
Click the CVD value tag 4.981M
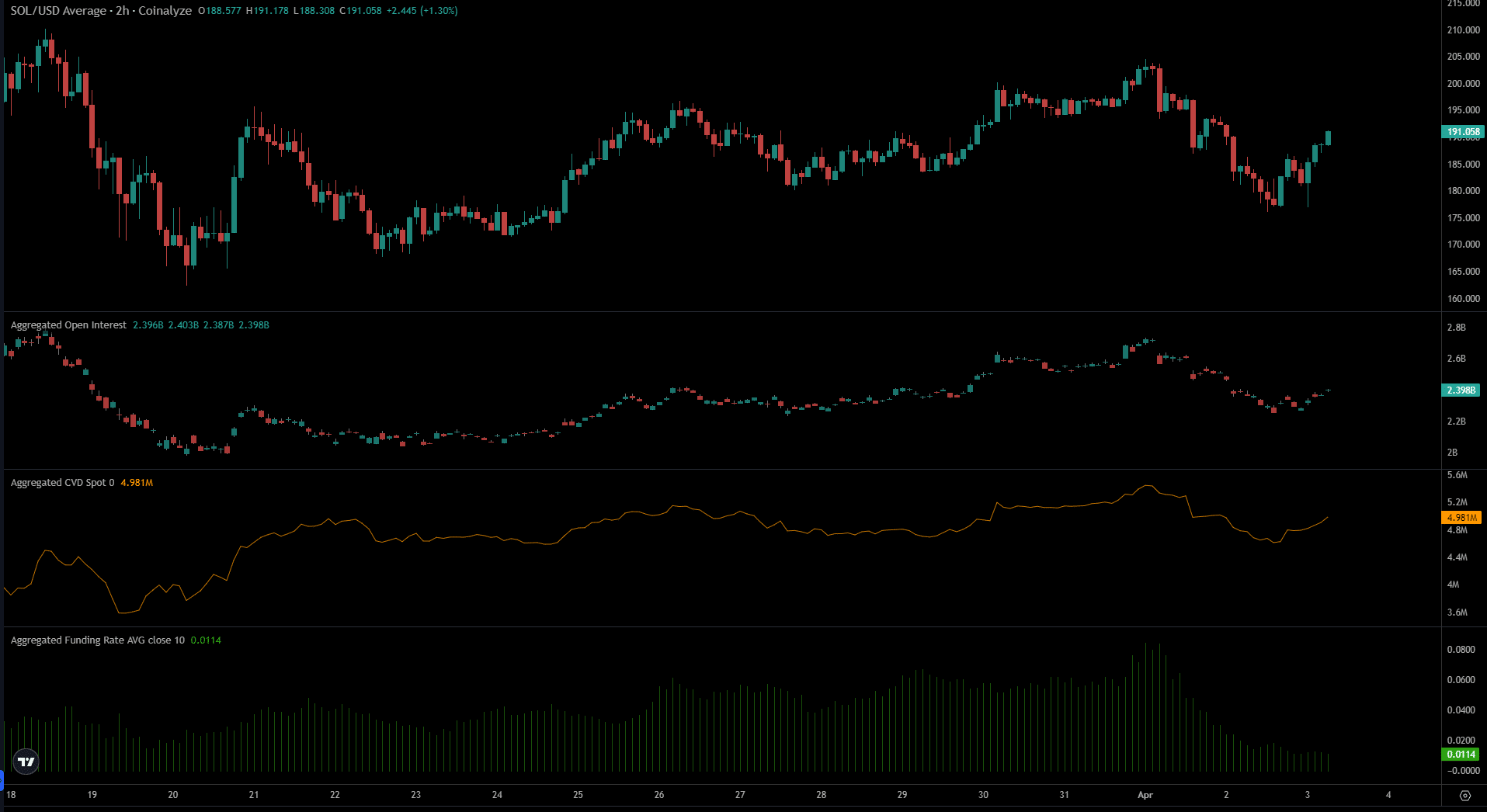pos(1461,518)
